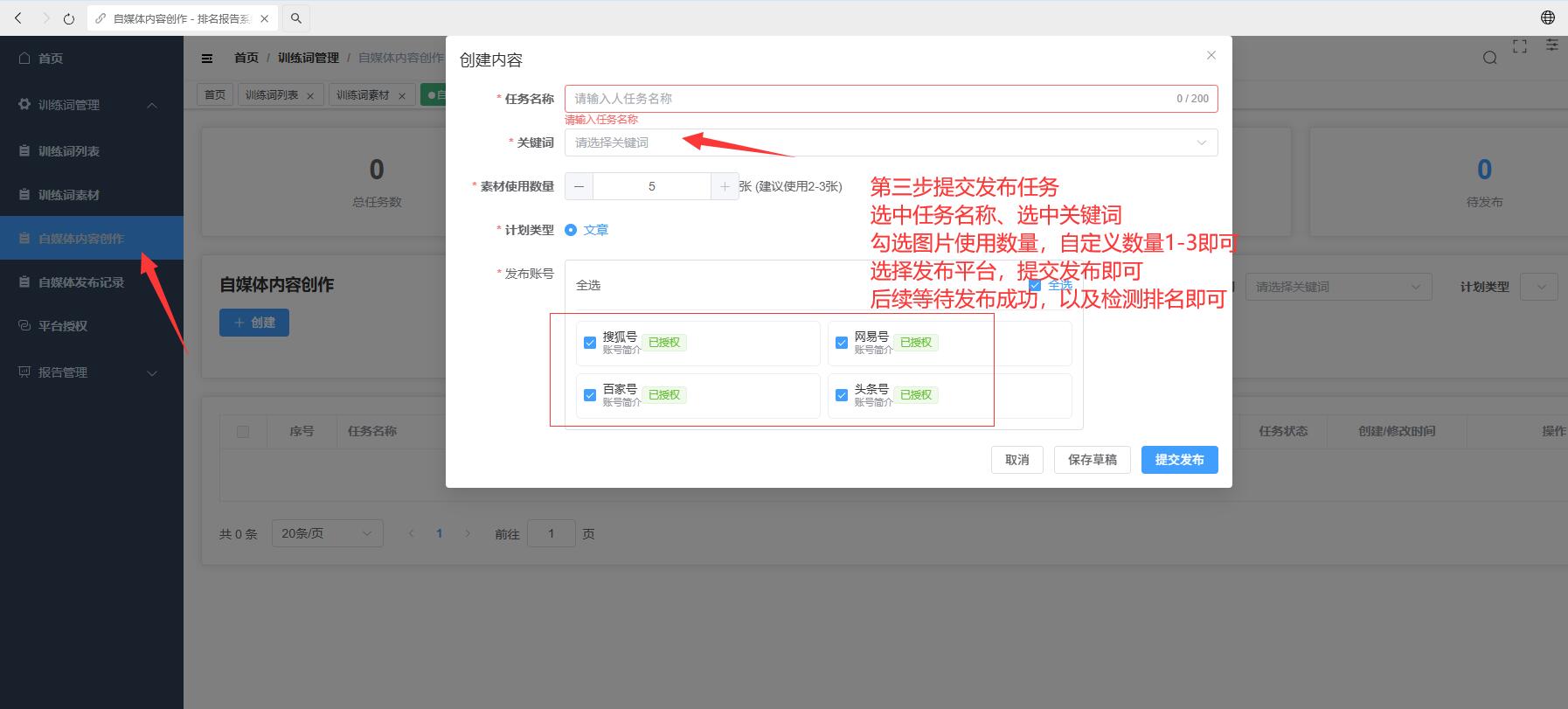Click the minus icon for 素材使用数量

tap(579, 186)
